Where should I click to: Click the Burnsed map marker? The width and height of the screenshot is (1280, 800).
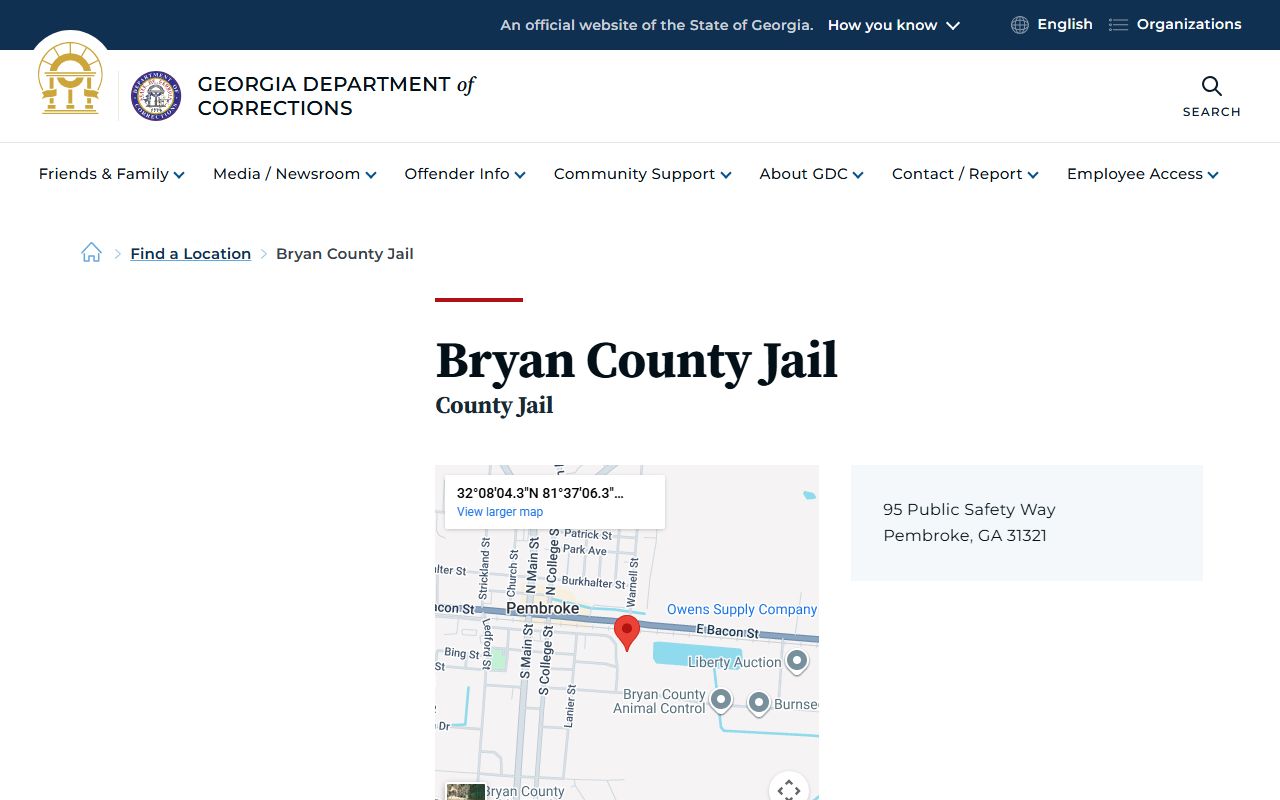(x=759, y=703)
